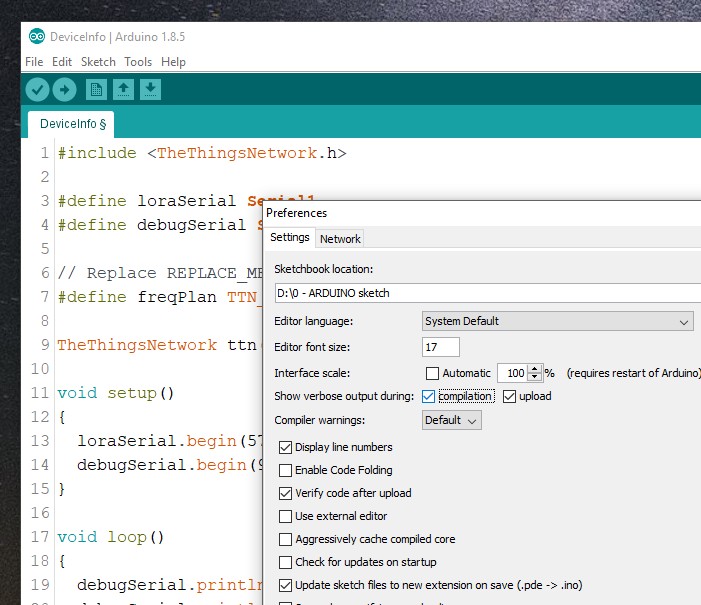This screenshot has height=605, width=701.
Task: Click the interface scale percent field
Action: tap(512, 373)
